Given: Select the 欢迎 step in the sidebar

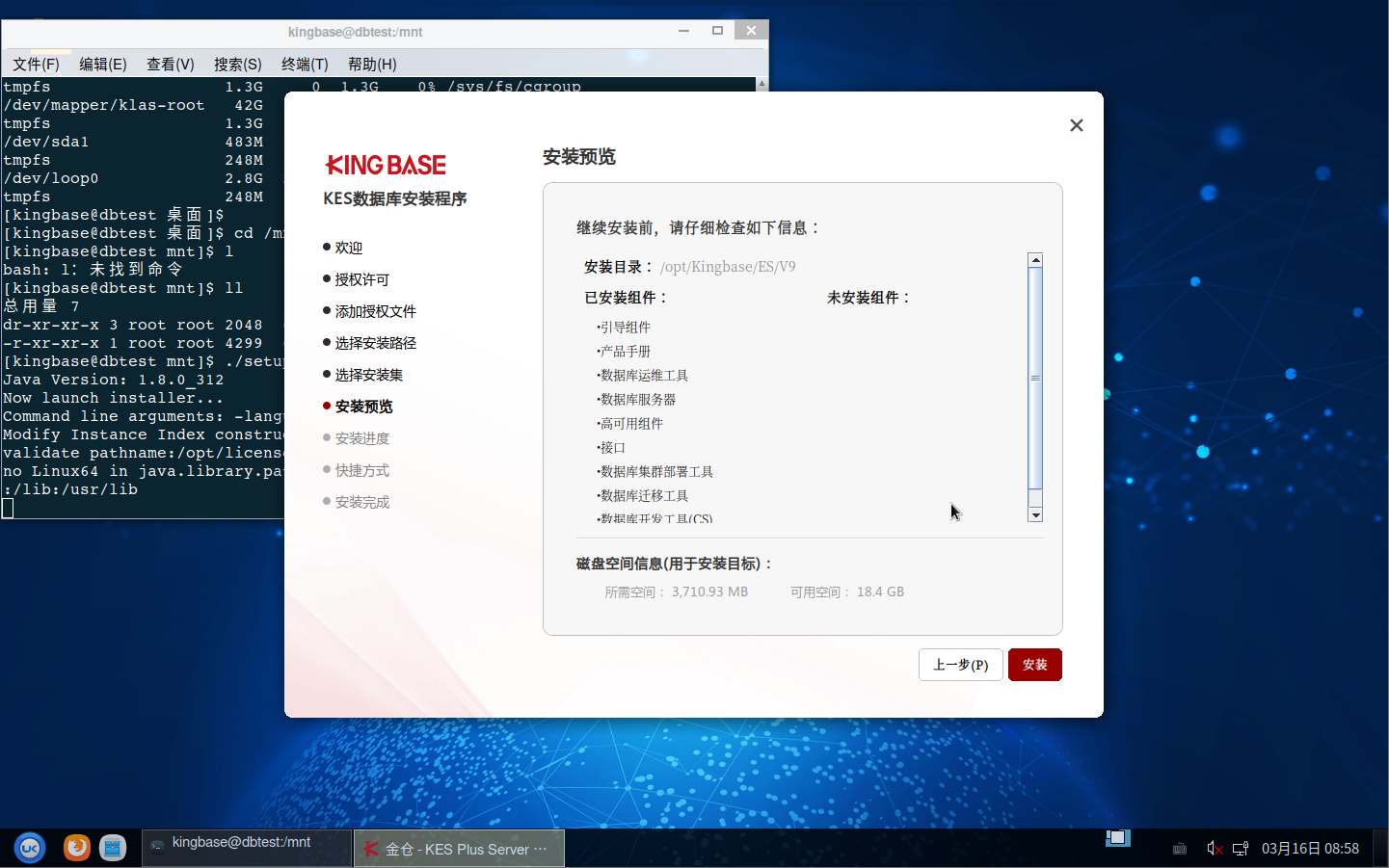Looking at the screenshot, I should 348,248.
